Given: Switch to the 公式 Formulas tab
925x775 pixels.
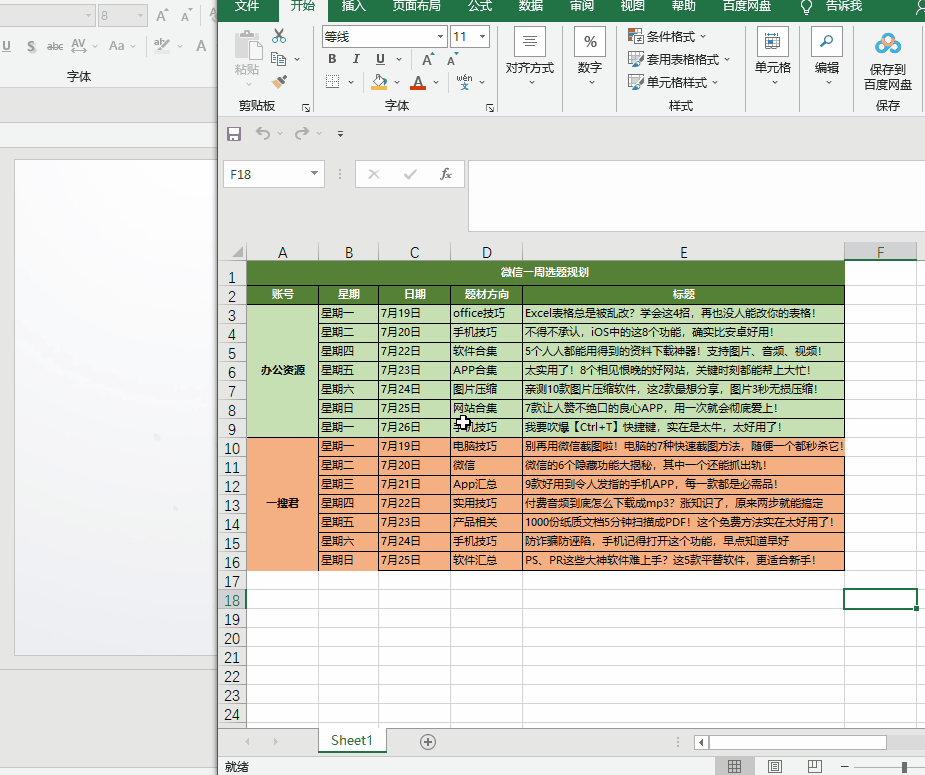Looking at the screenshot, I should point(480,6).
